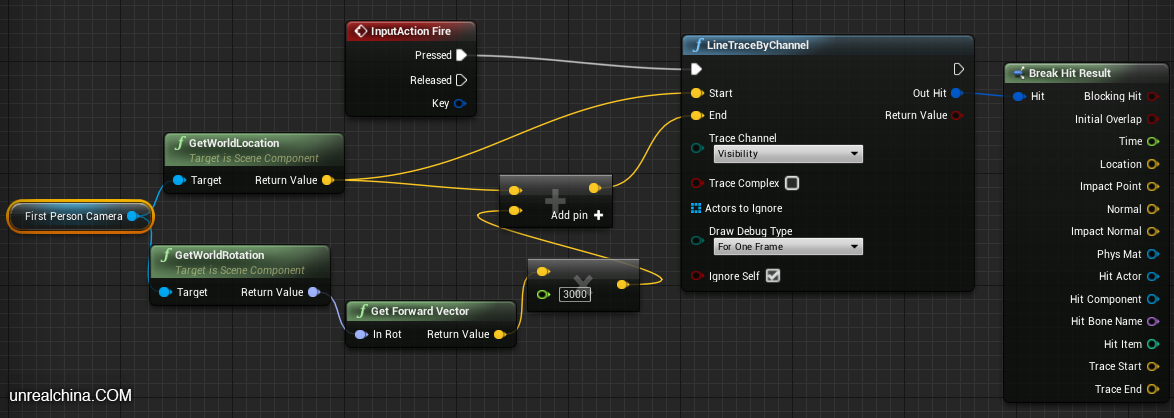This screenshot has height=418, width=1174.
Task: Click the Actors to Ignore array pin
Action: (696, 208)
